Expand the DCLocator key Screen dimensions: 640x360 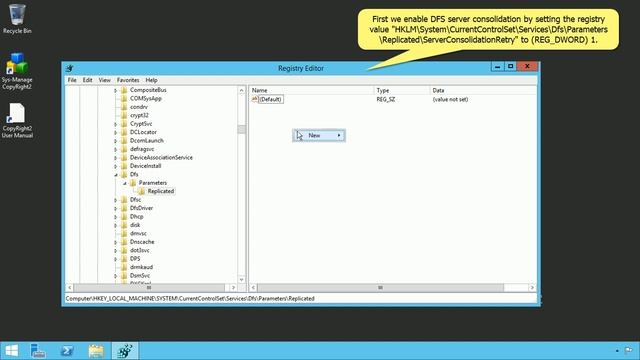[116, 132]
